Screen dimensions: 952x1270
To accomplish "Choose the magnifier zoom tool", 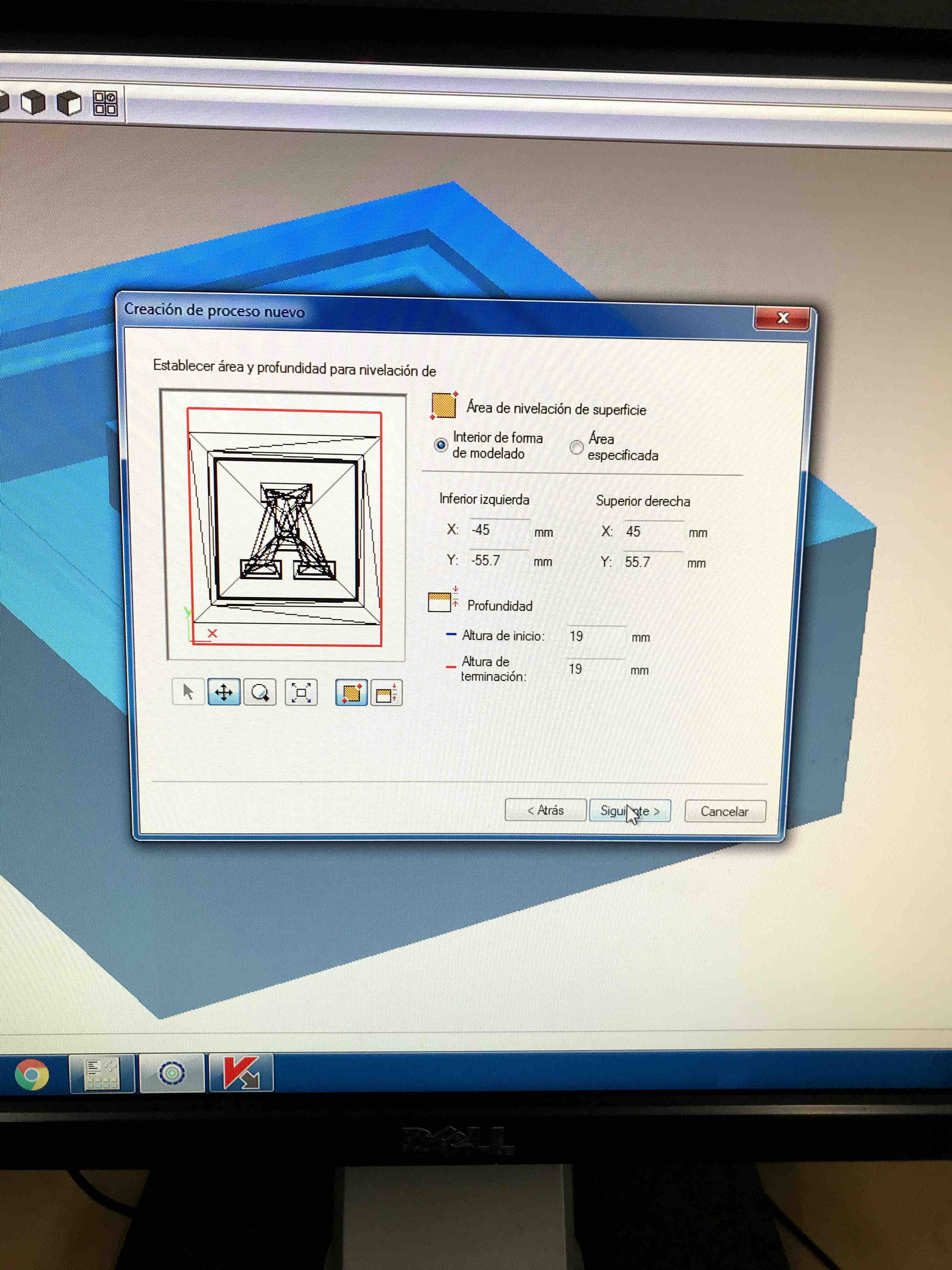I will [x=260, y=692].
